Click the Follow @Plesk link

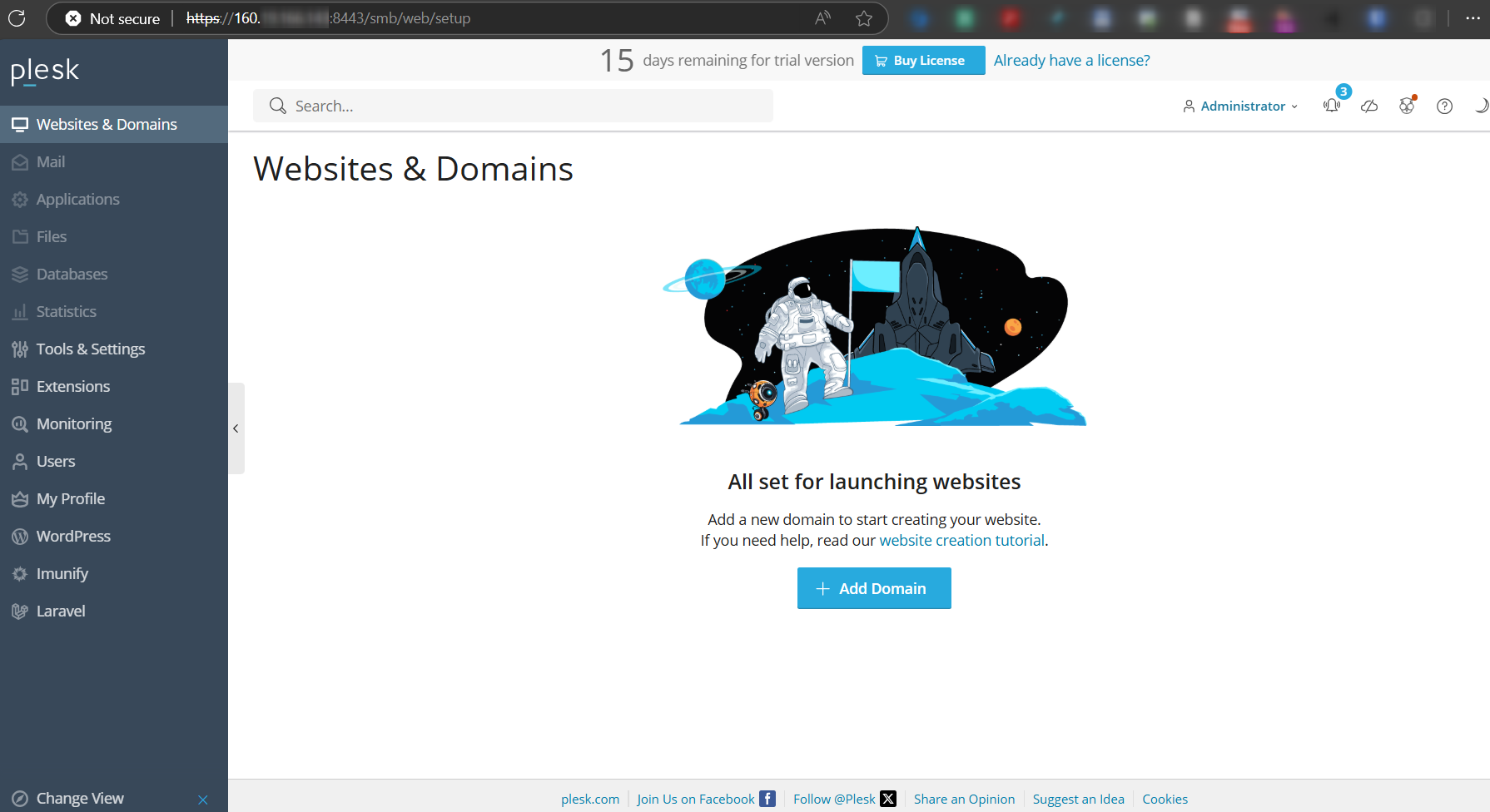click(834, 799)
